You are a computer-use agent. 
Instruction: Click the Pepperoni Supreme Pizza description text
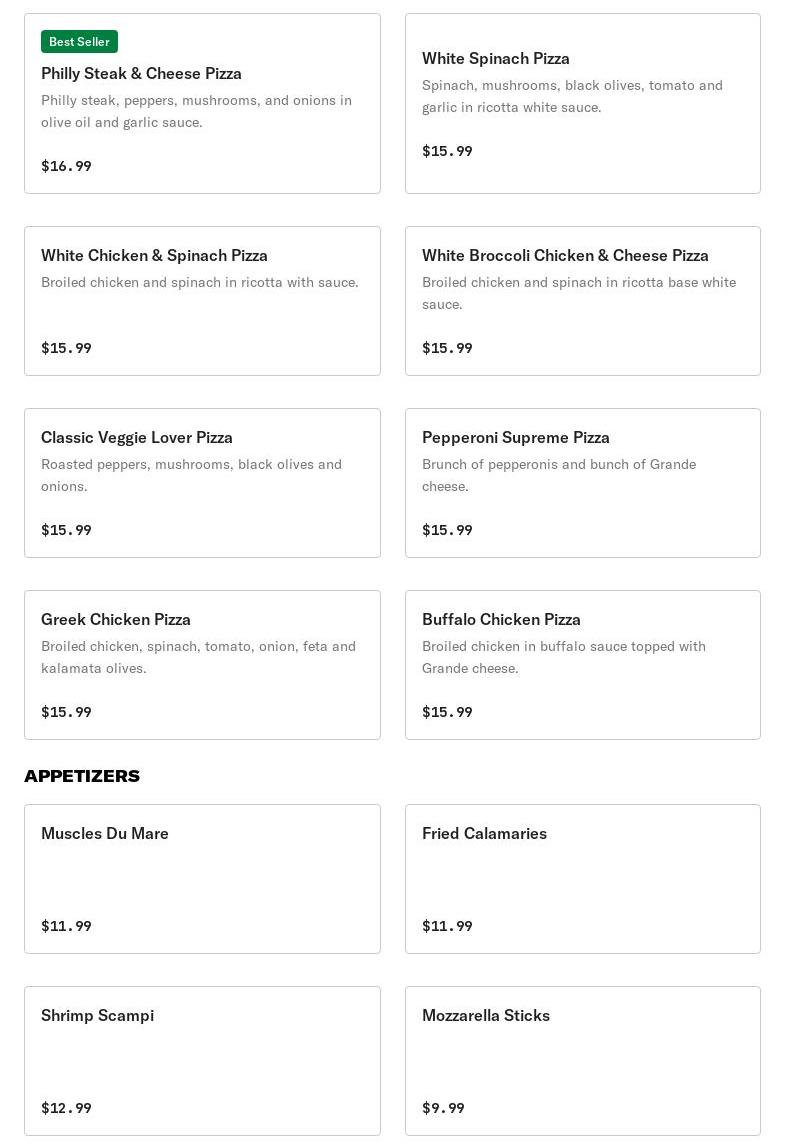[559, 475]
